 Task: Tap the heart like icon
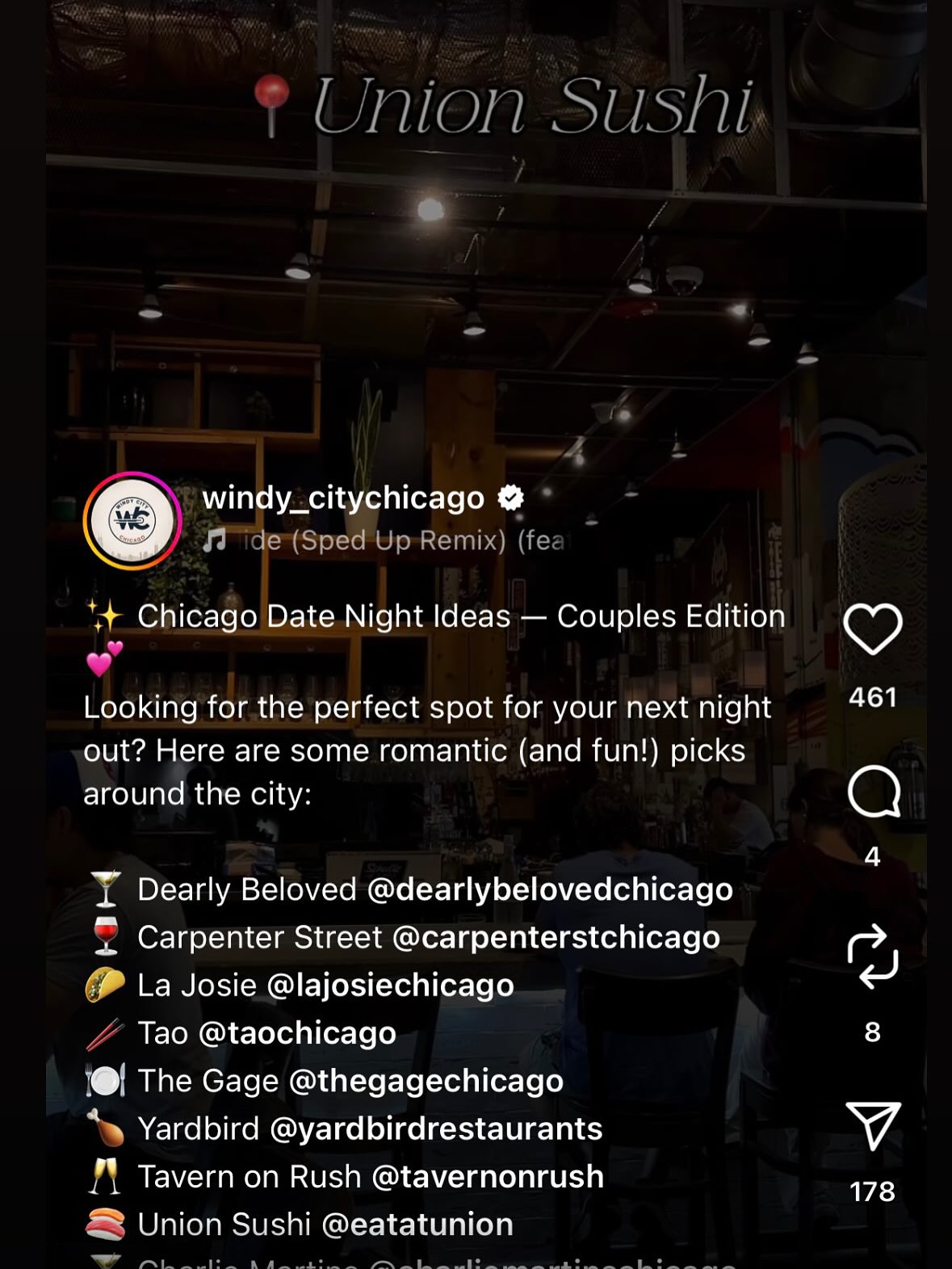[x=872, y=629]
